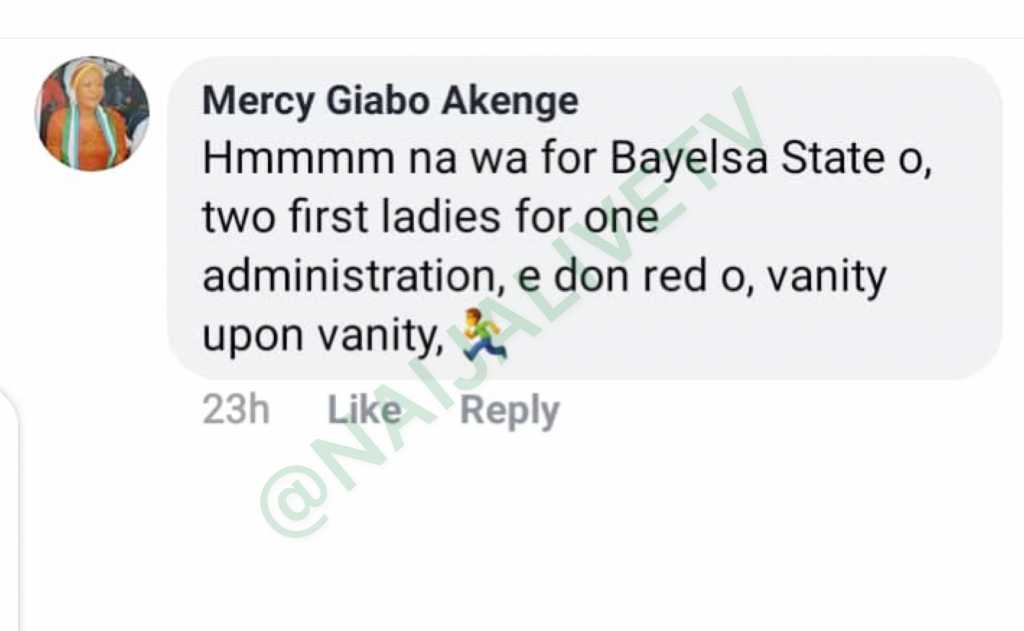Click the word "State" in the comment
Screen dimensions: 1024x631
[833, 159]
